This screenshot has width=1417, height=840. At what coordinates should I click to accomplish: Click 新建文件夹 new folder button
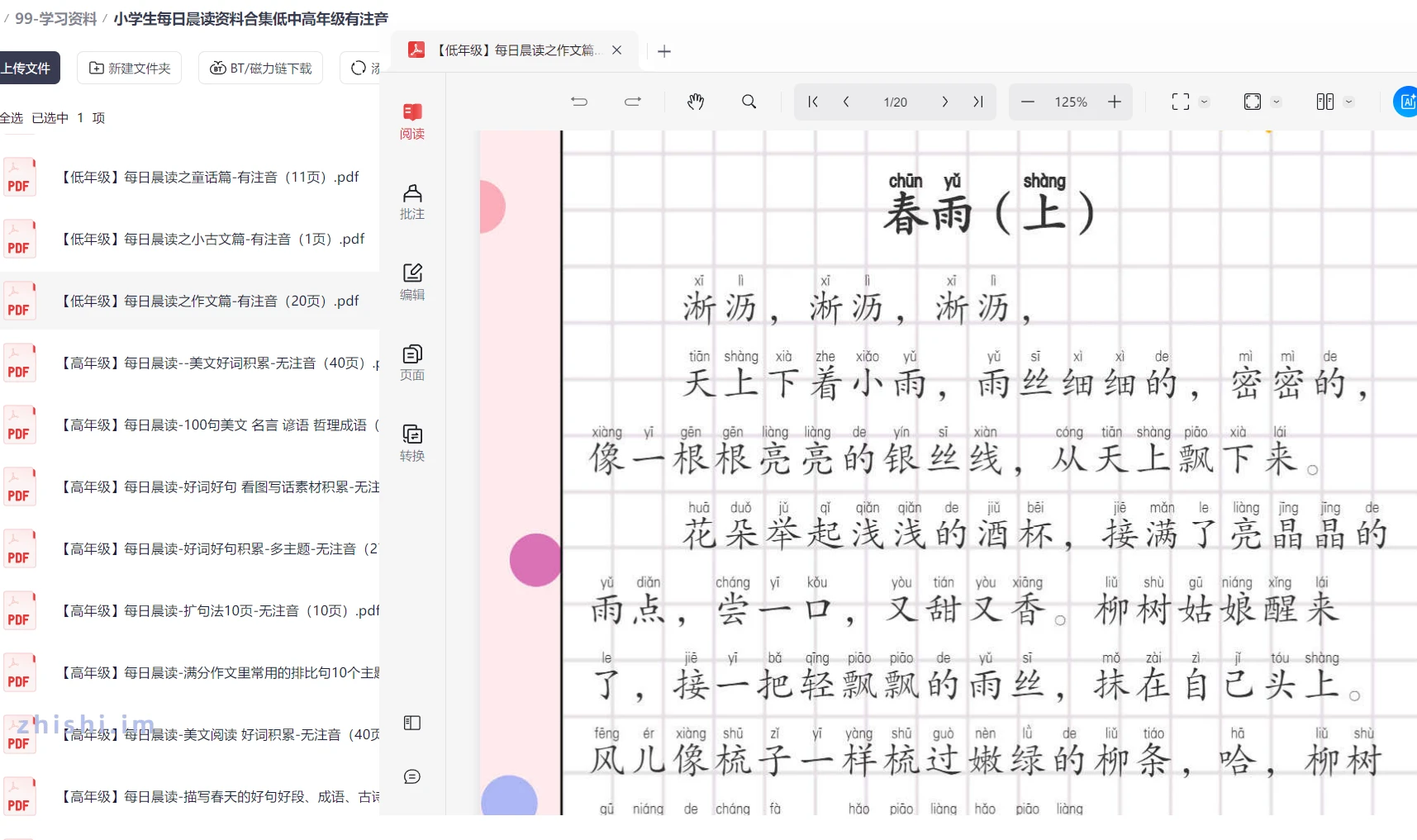coord(130,68)
